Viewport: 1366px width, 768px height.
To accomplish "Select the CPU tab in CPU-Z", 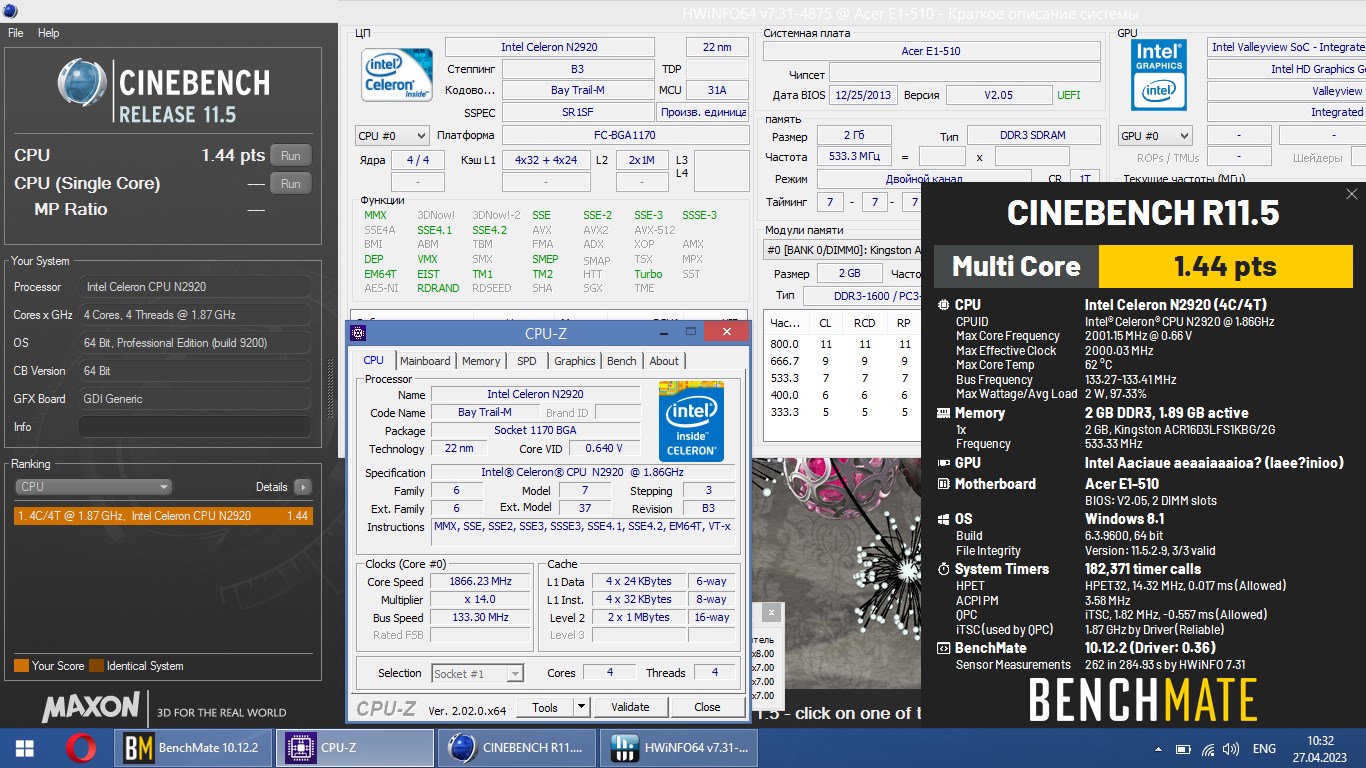I will click(x=373, y=360).
